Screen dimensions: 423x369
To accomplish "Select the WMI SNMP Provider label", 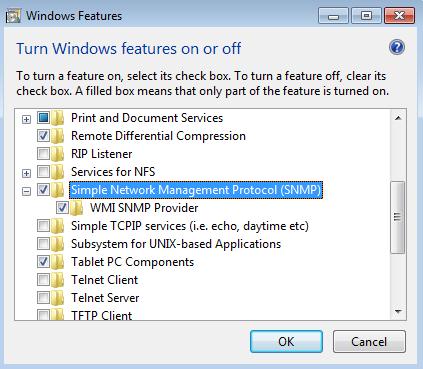I will coord(144,208).
